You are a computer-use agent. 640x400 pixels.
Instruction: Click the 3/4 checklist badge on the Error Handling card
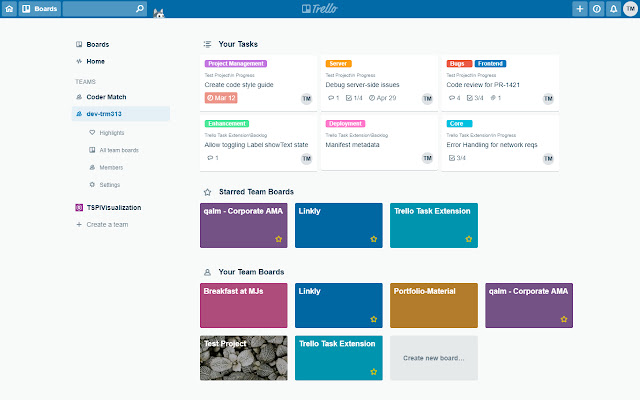coord(457,158)
